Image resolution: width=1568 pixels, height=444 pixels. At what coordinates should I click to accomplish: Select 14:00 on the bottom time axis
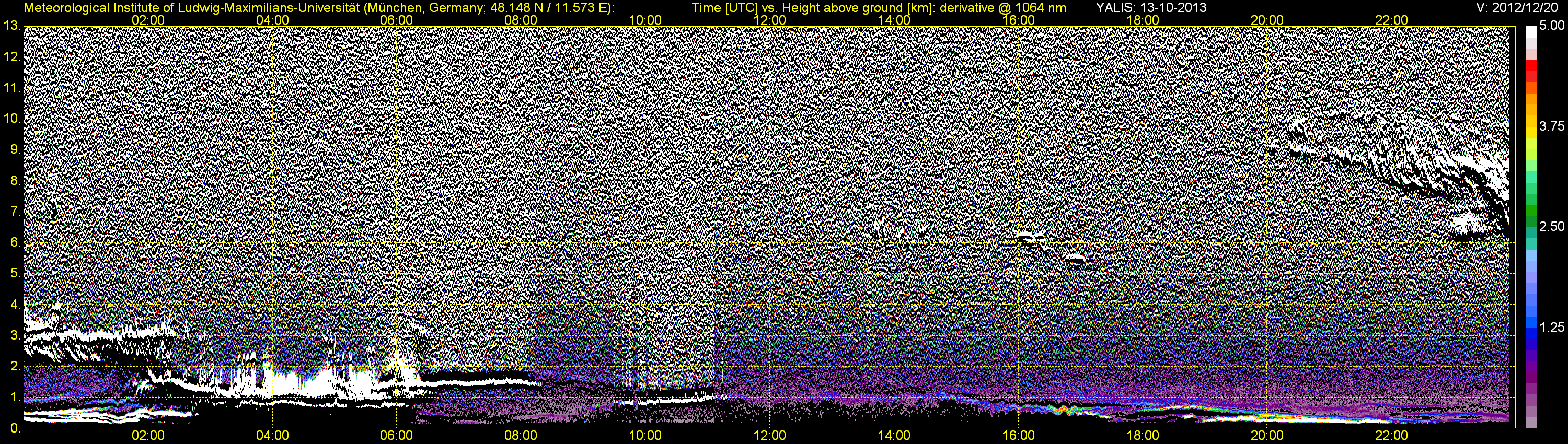point(894,436)
